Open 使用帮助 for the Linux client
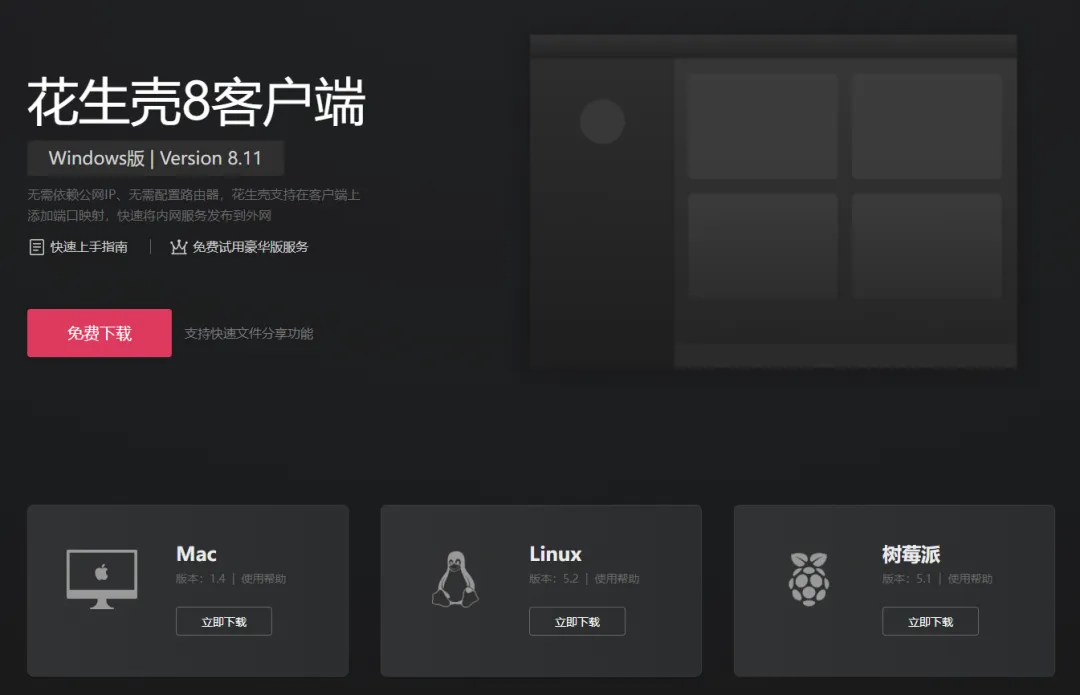This screenshot has height=695, width=1080. 616,579
